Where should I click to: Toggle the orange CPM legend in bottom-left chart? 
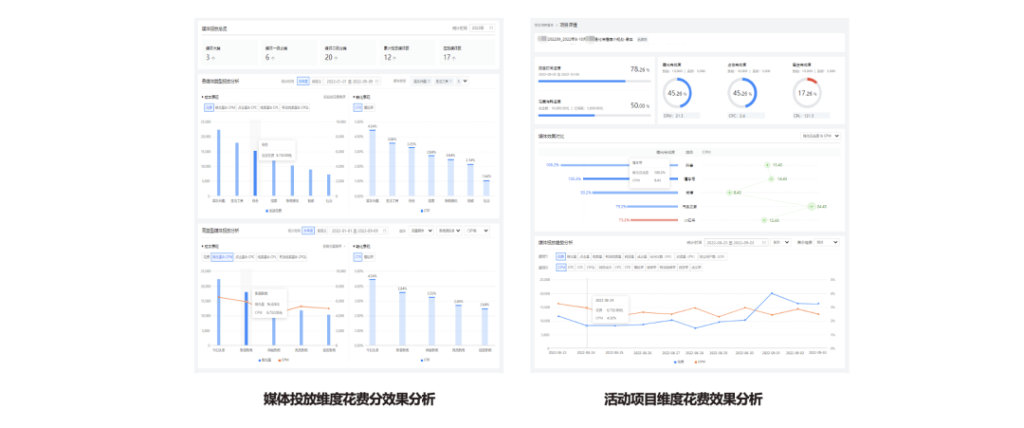(281, 360)
